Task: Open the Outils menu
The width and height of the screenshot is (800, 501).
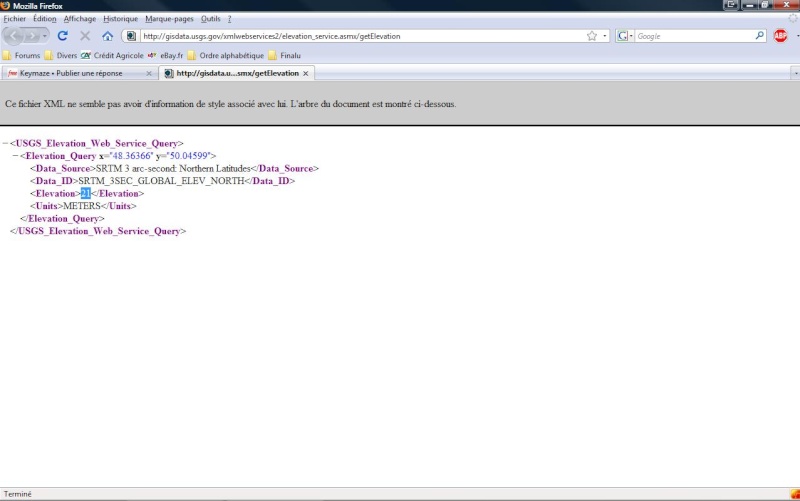Action: pyautogui.click(x=211, y=19)
